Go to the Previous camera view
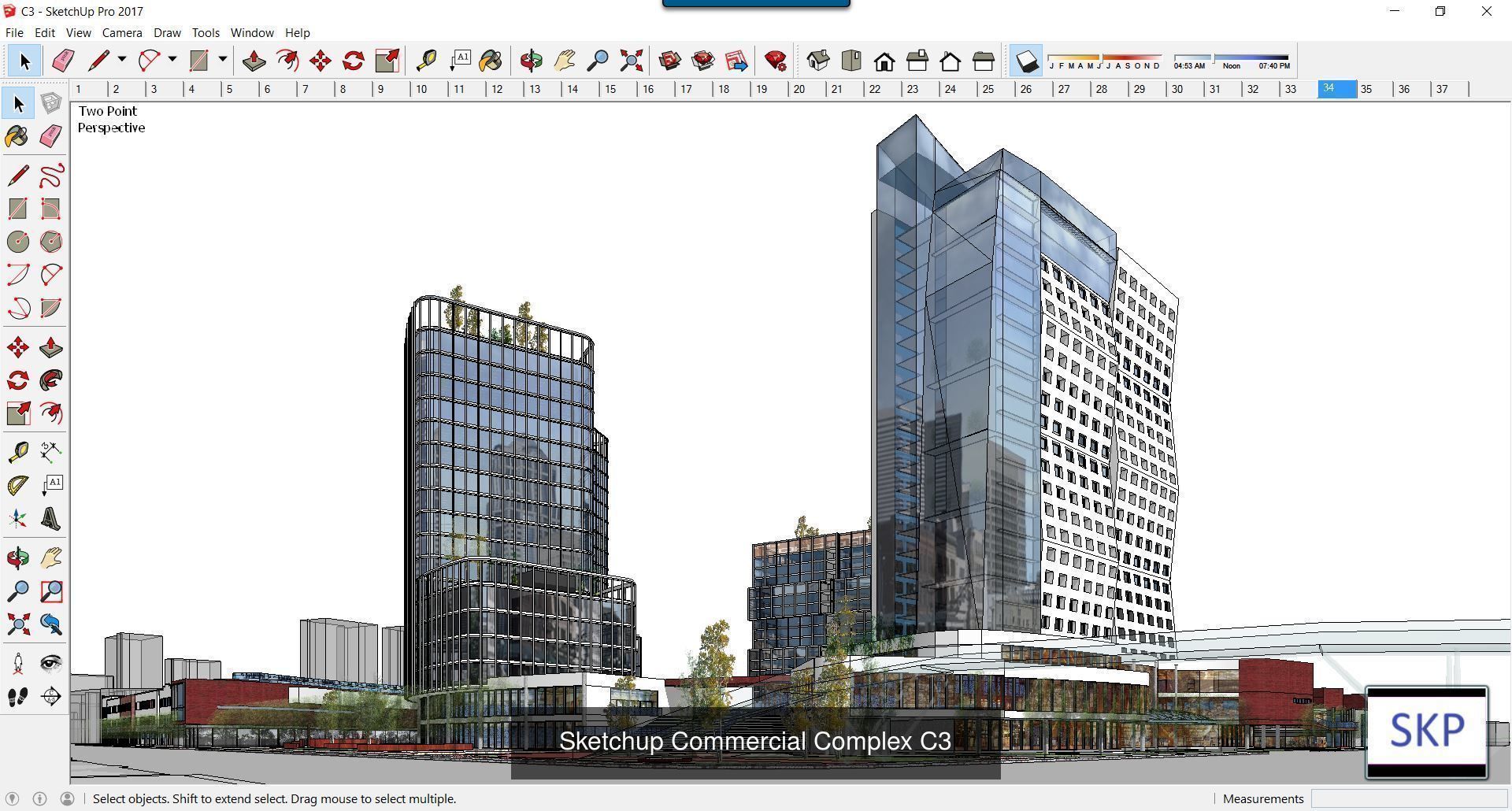The image size is (1512, 811). [51, 624]
